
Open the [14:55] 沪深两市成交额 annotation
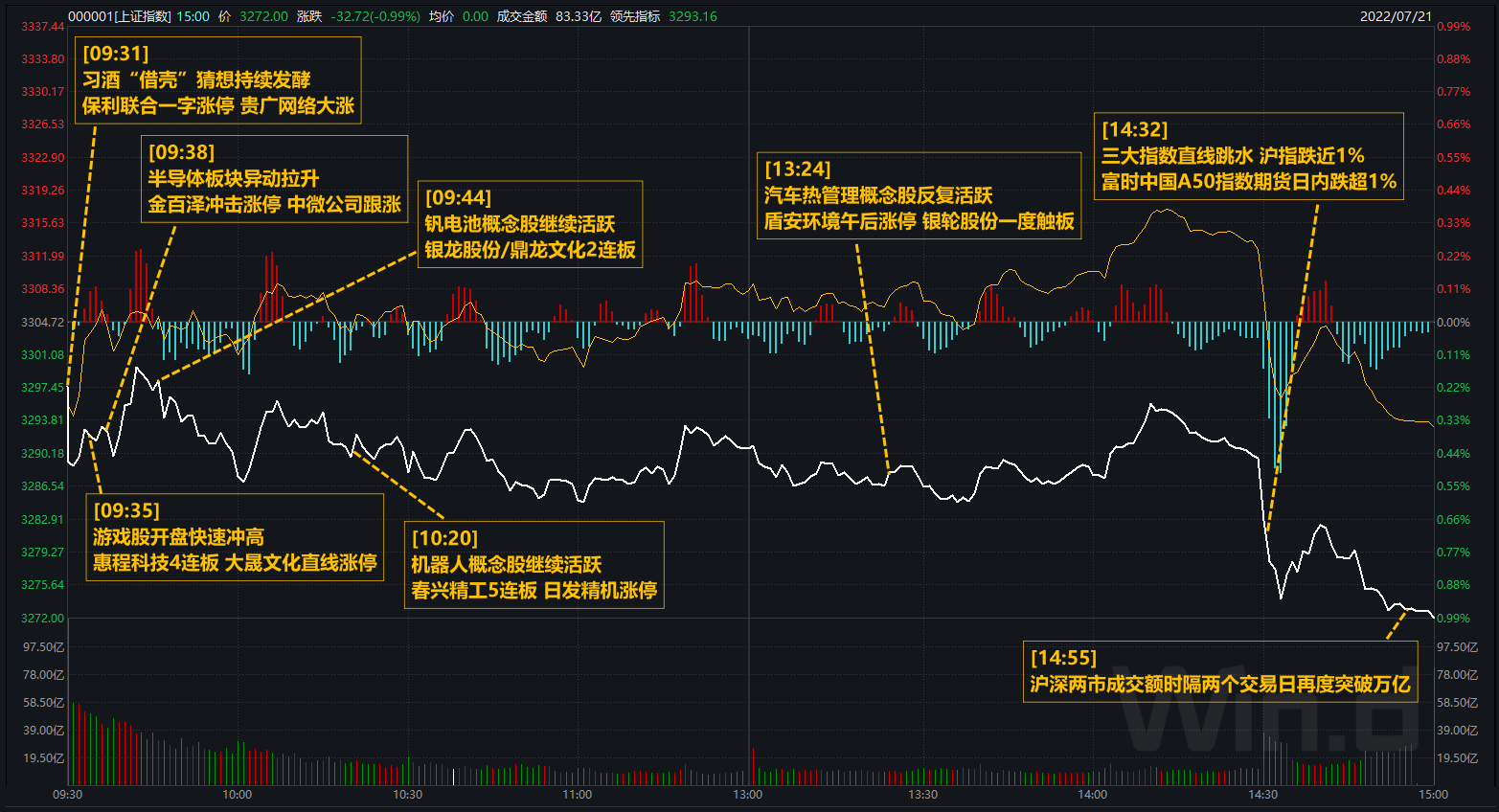click(x=1220, y=671)
